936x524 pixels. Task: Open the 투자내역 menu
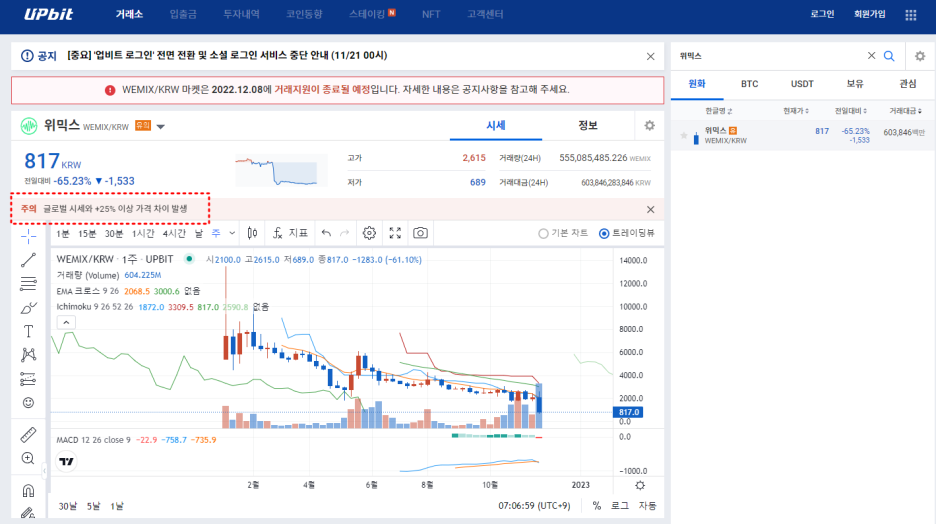point(241,14)
